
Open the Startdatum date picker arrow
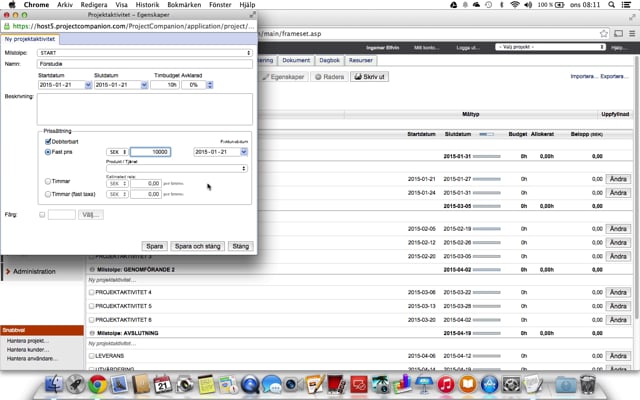click(x=88, y=85)
